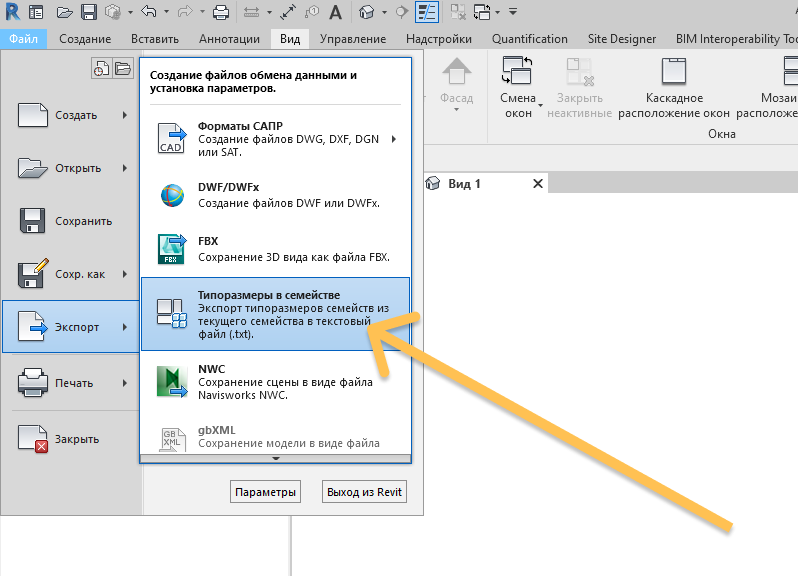Screen dimensions: 798x576
Task: Choose DWF/DWFx export option
Action: (x=275, y=195)
